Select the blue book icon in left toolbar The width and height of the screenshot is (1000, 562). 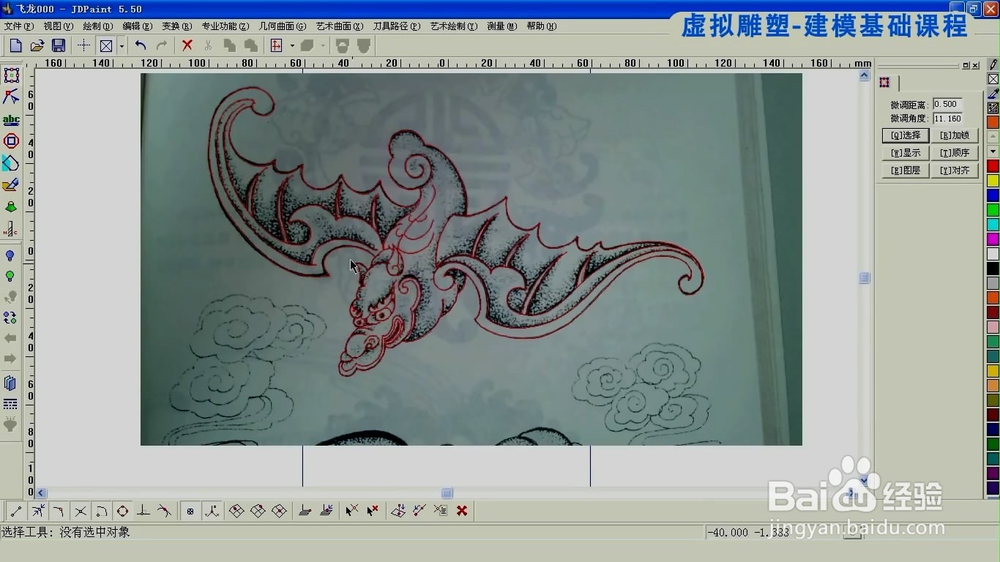pos(10,383)
